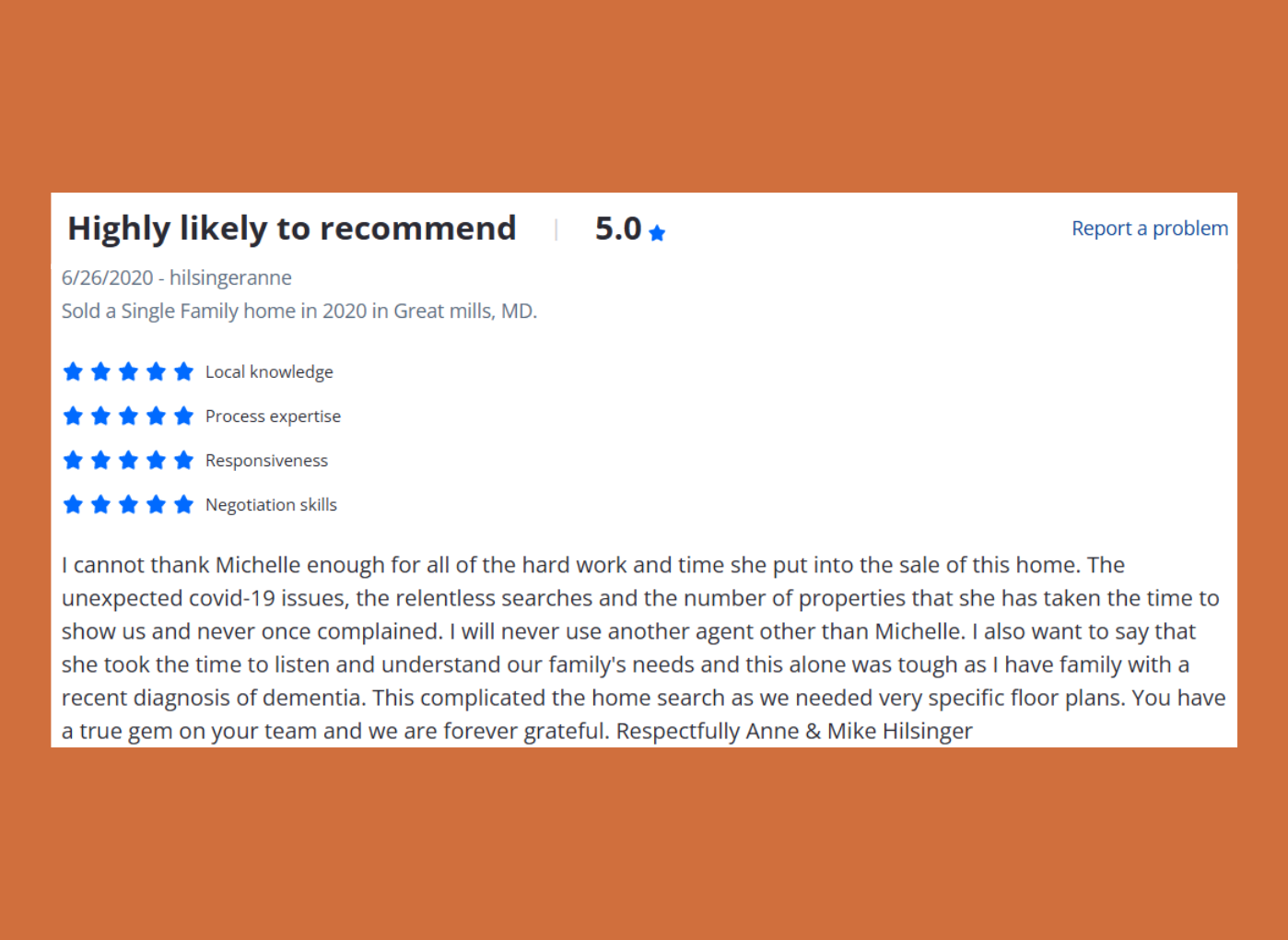
Task: Click the 5.0 overall rating number
Action: click(x=618, y=229)
